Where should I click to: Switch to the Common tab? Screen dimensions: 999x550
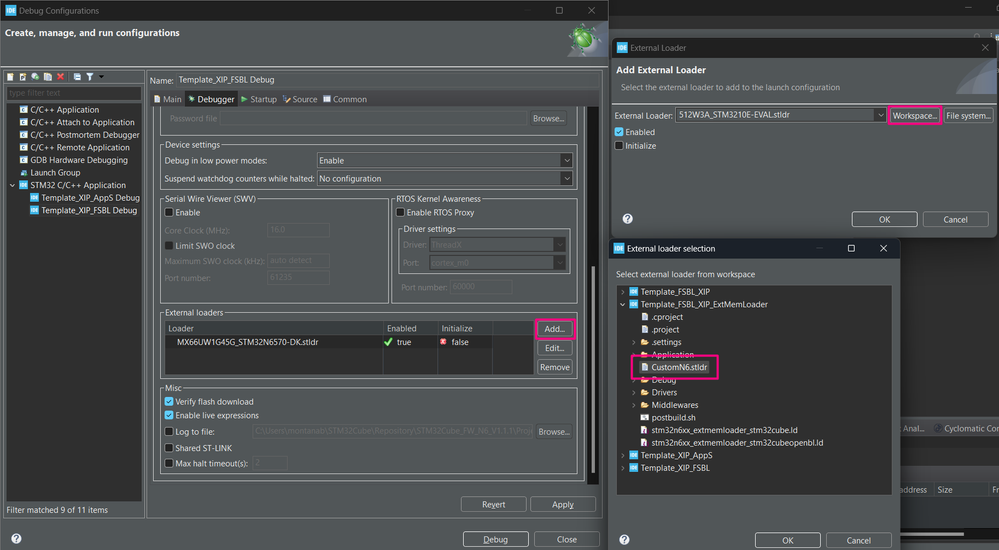coord(345,99)
